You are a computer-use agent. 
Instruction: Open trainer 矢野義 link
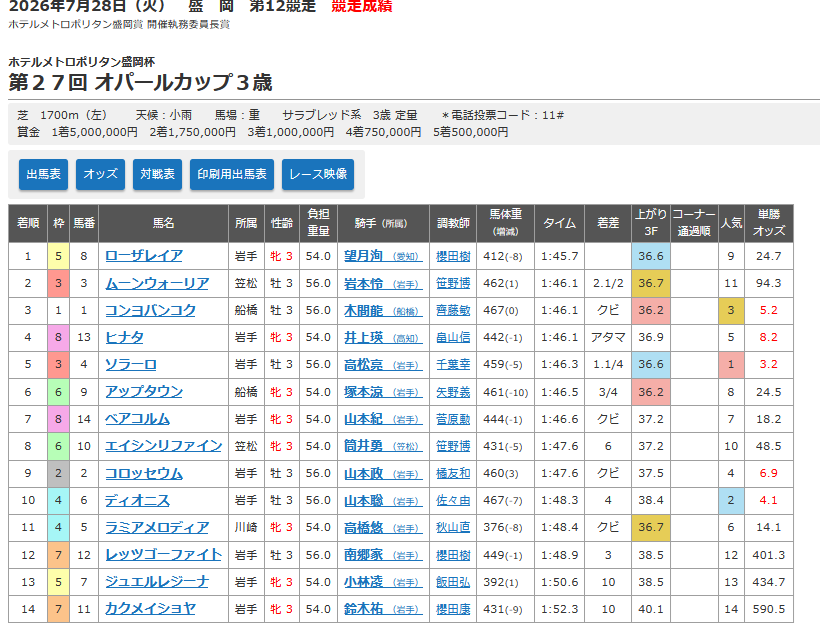[x=453, y=392]
